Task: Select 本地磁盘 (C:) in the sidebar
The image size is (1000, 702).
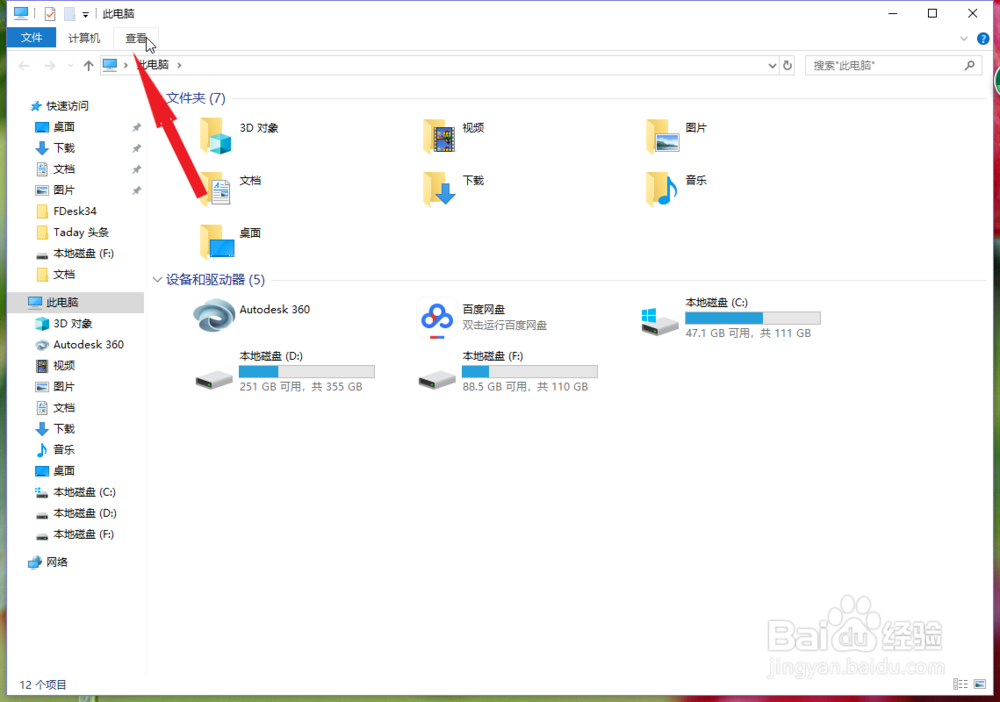Action: (x=77, y=492)
